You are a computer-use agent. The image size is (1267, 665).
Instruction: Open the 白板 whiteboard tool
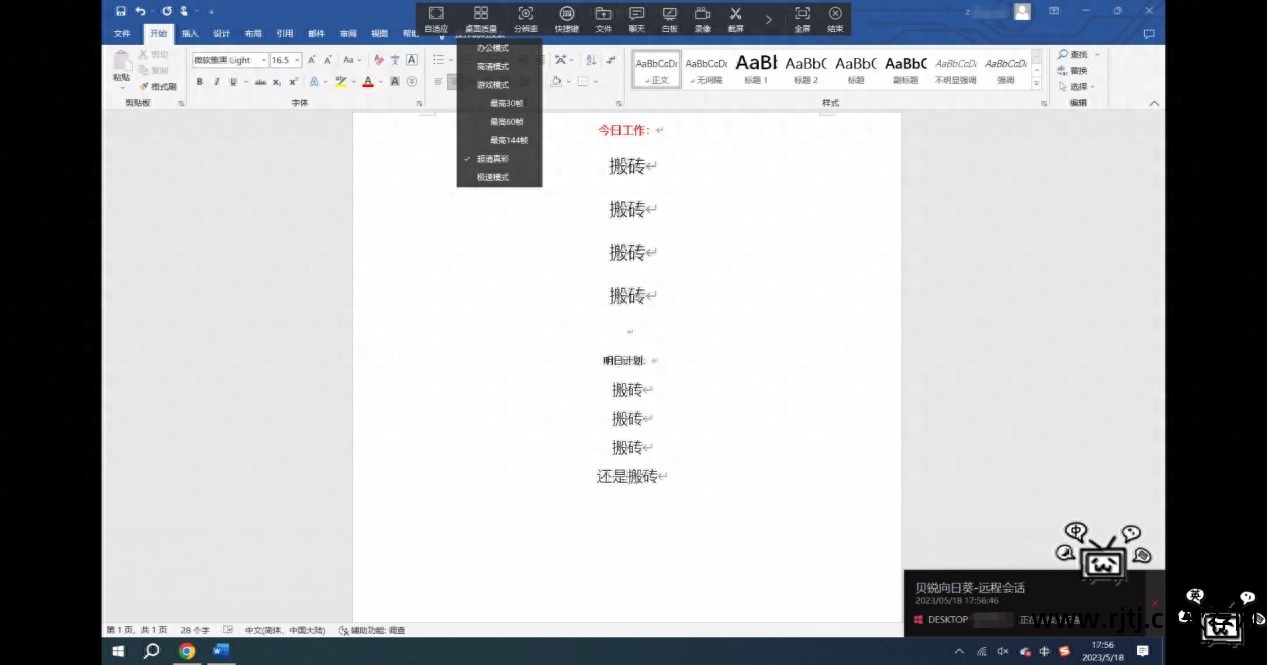669,14
